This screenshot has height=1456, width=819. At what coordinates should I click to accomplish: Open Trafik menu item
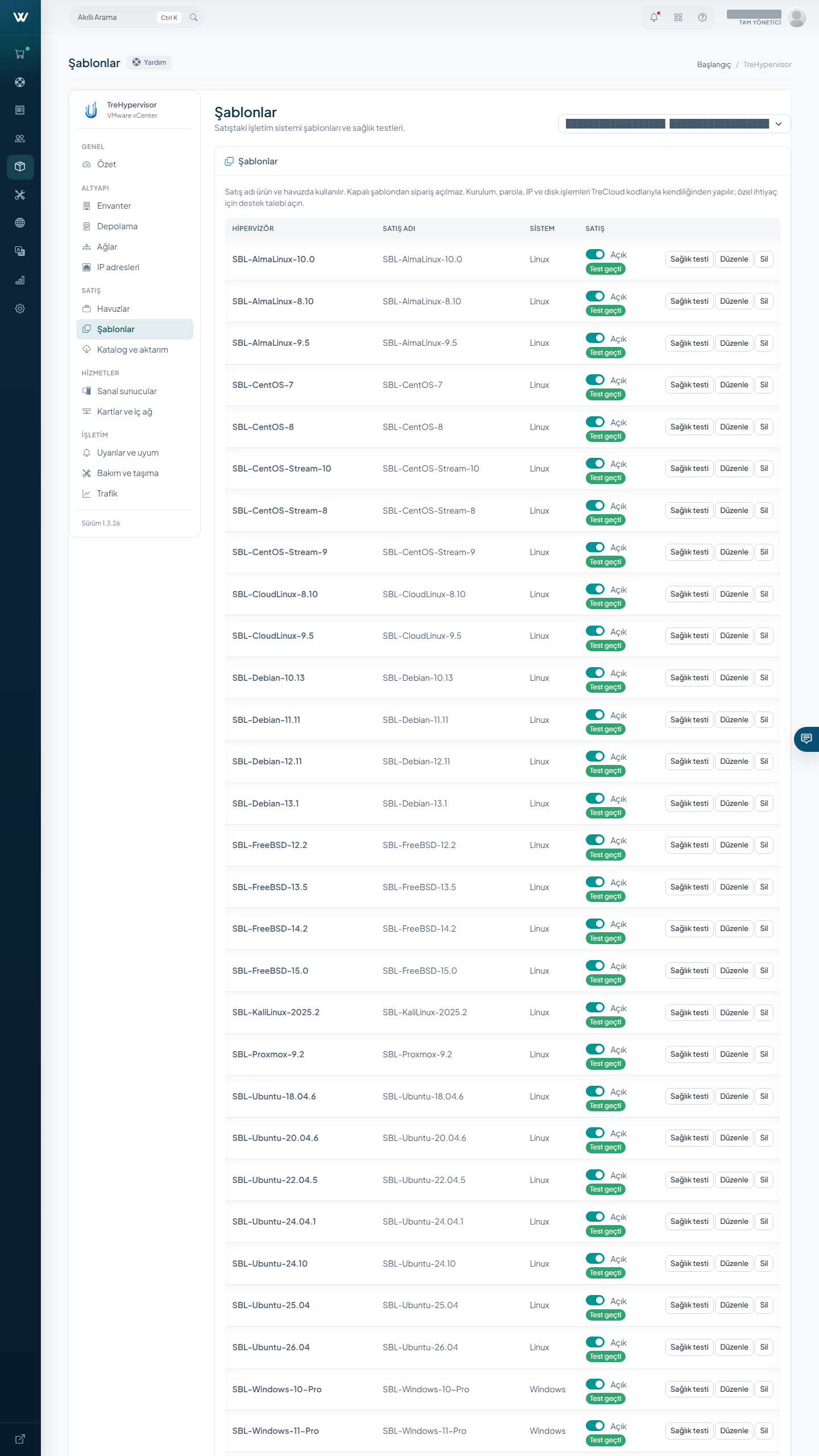(135, 494)
